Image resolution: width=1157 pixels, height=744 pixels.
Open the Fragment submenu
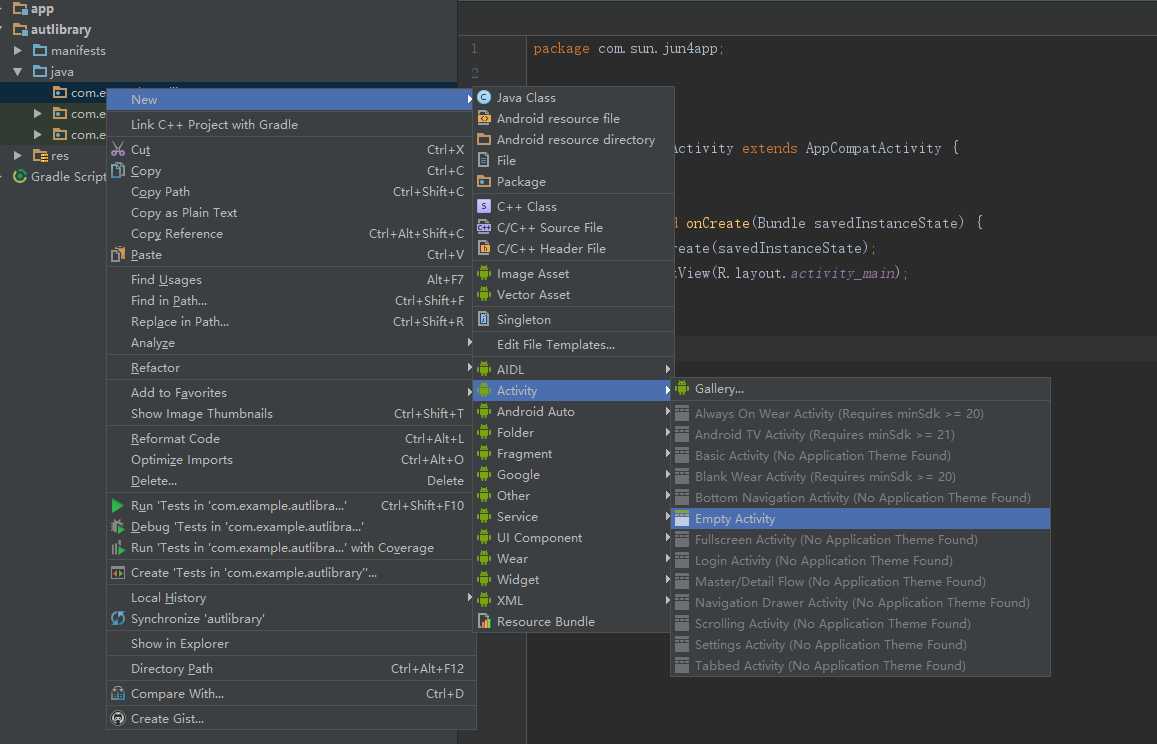[573, 454]
